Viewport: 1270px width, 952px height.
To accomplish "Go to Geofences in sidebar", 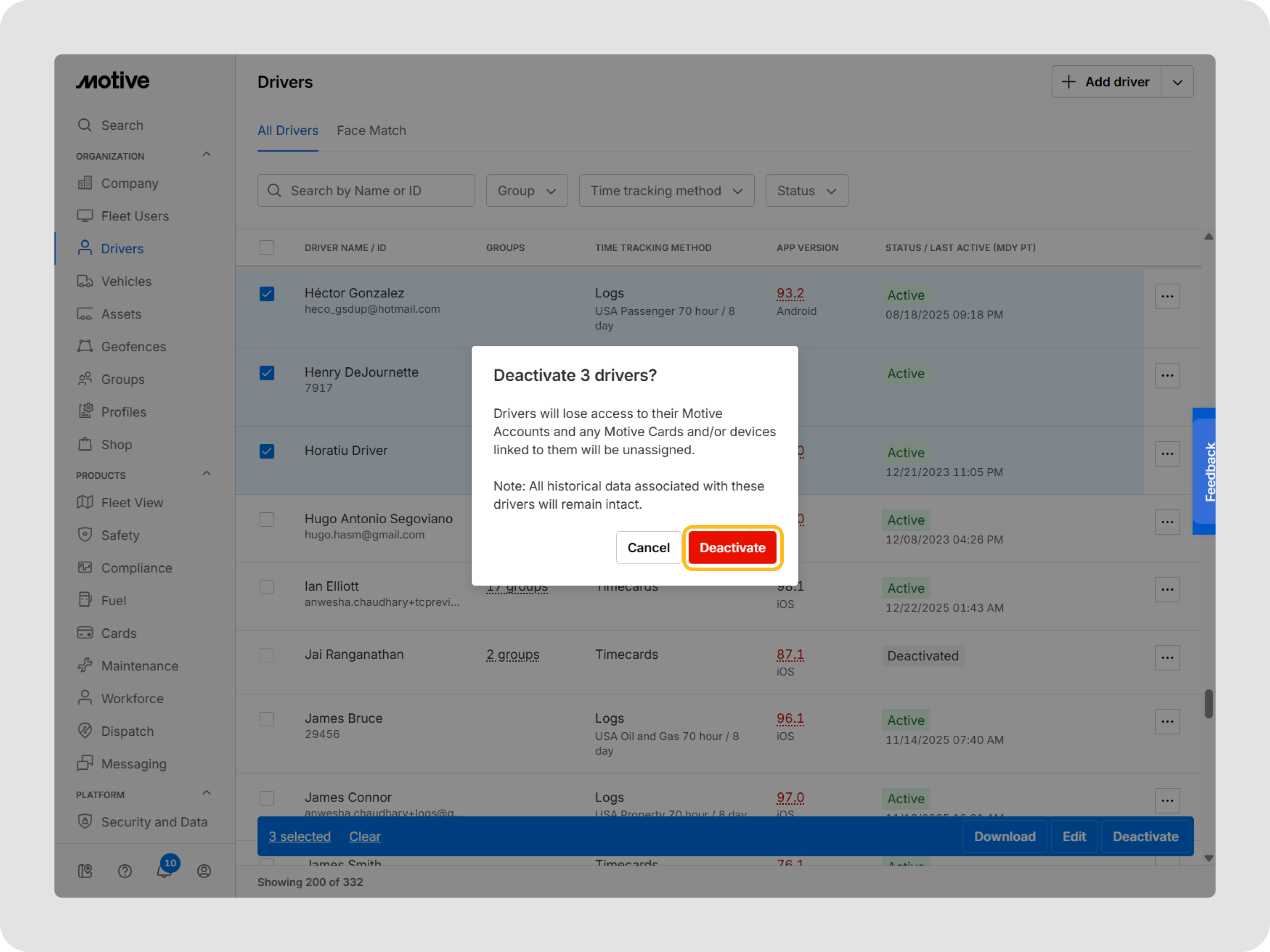I will click(x=133, y=347).
